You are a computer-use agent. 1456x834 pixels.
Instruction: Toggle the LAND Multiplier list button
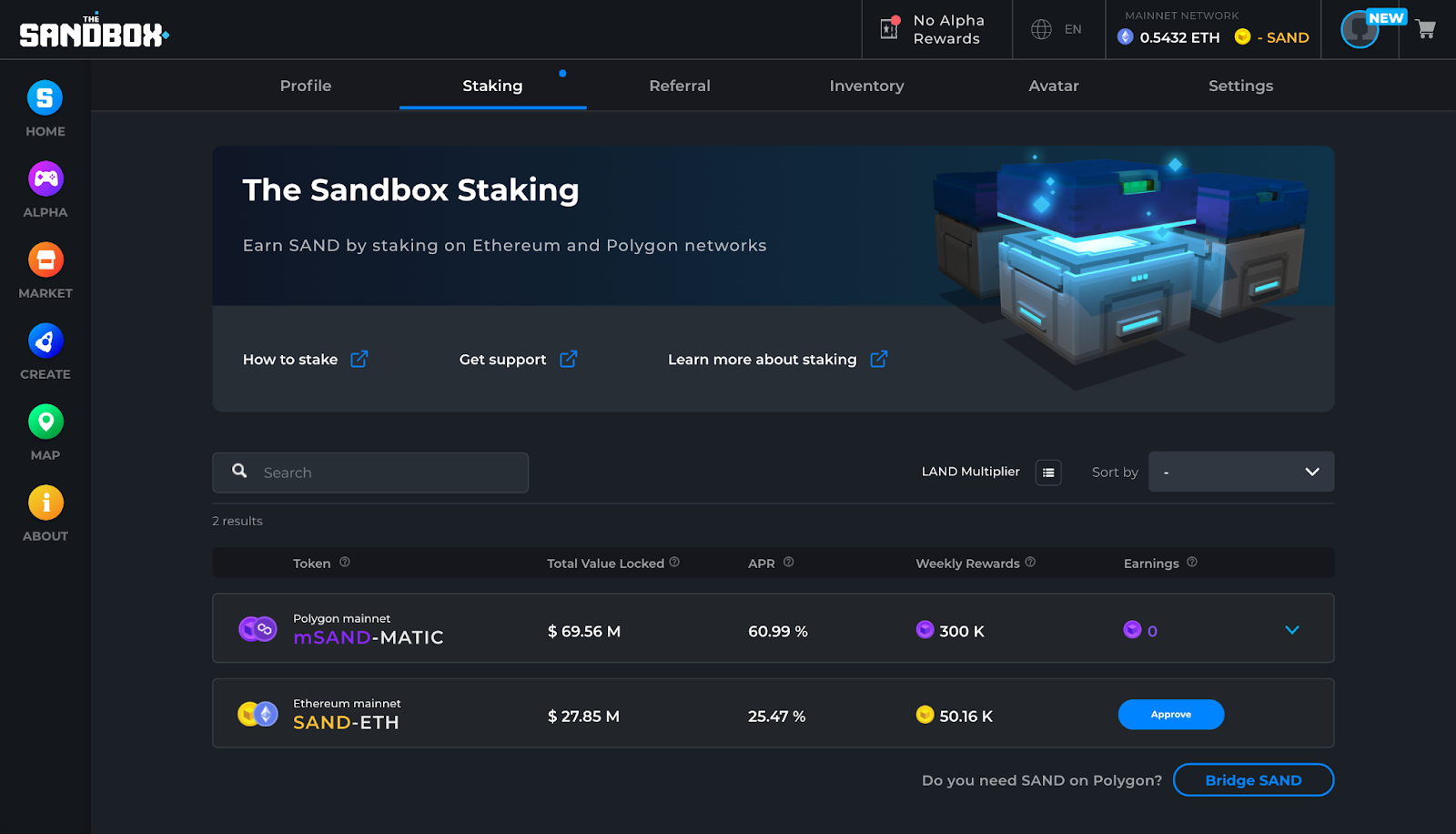click(x=1048, y=473)
